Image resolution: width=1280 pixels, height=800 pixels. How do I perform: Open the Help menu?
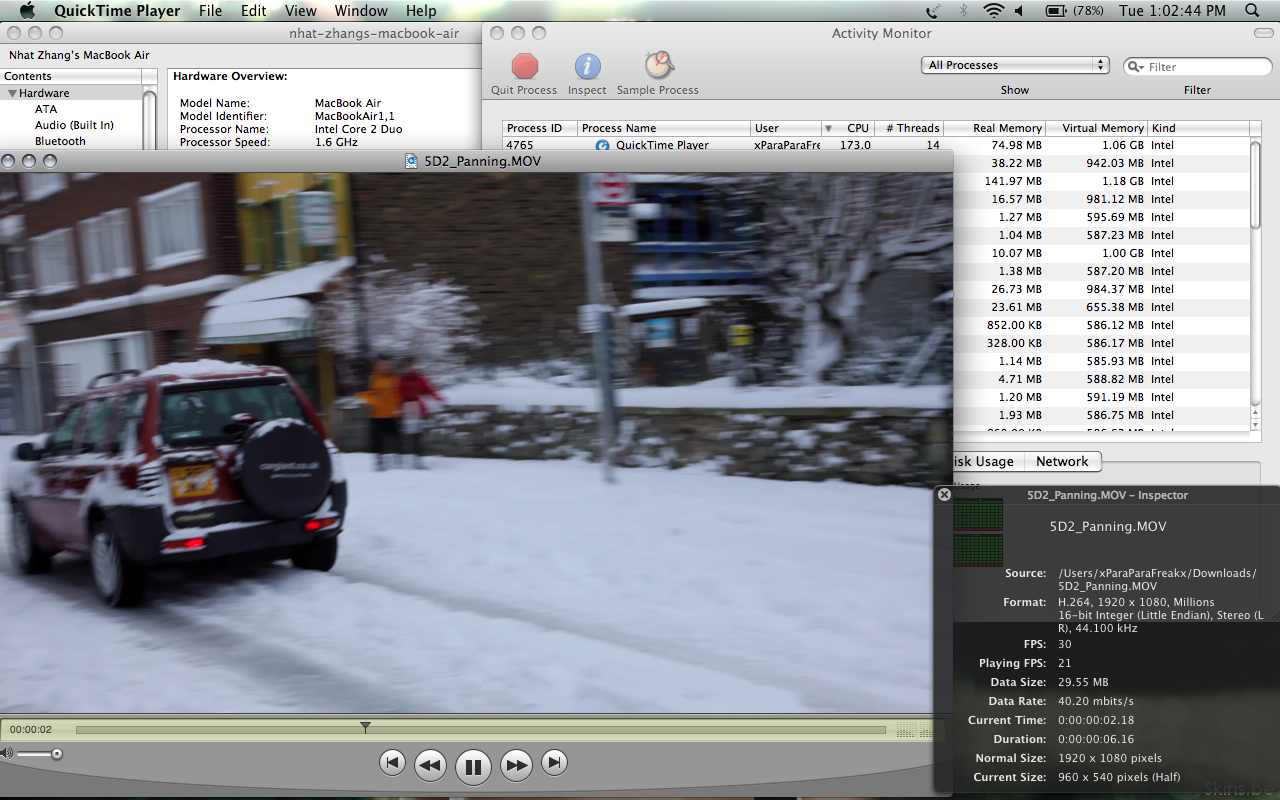[x=421, y=11]
